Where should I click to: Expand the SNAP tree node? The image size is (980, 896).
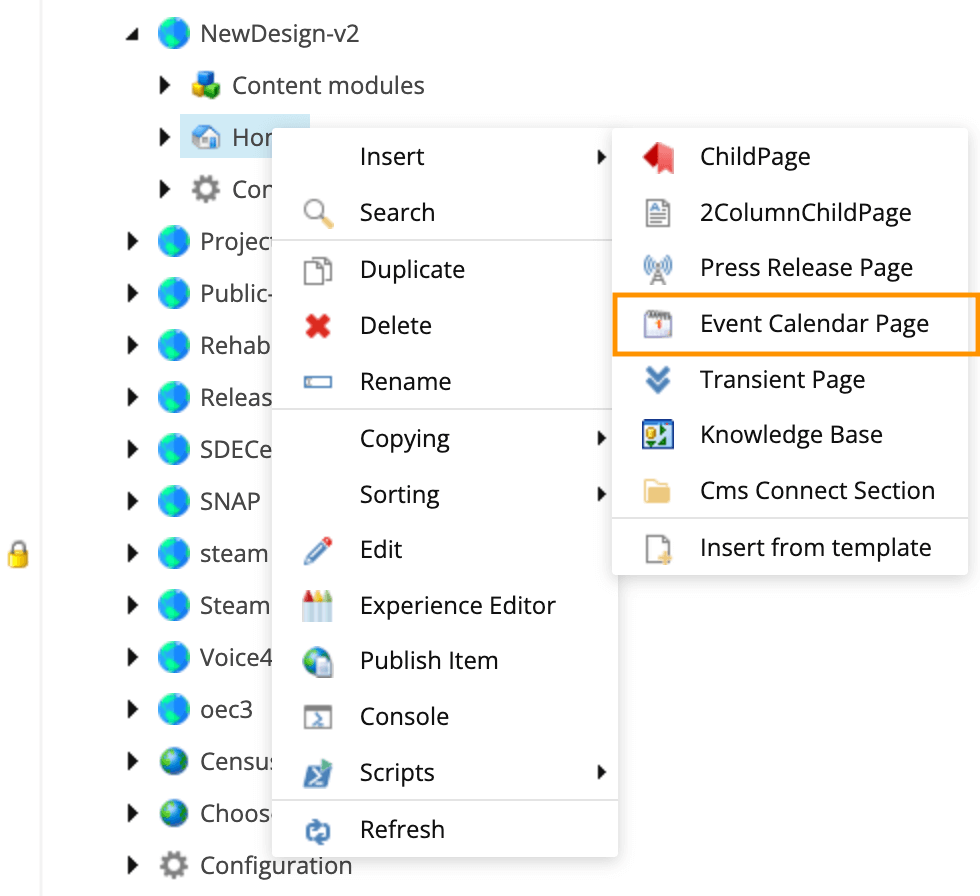133,500
